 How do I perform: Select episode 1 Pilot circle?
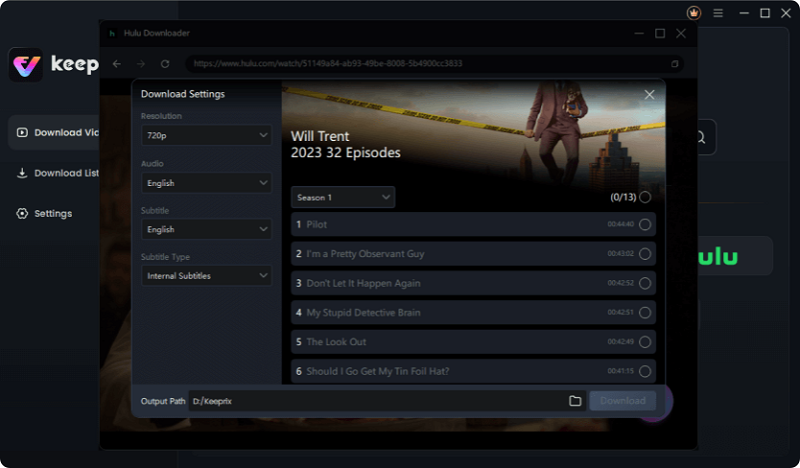pos(645,224)
